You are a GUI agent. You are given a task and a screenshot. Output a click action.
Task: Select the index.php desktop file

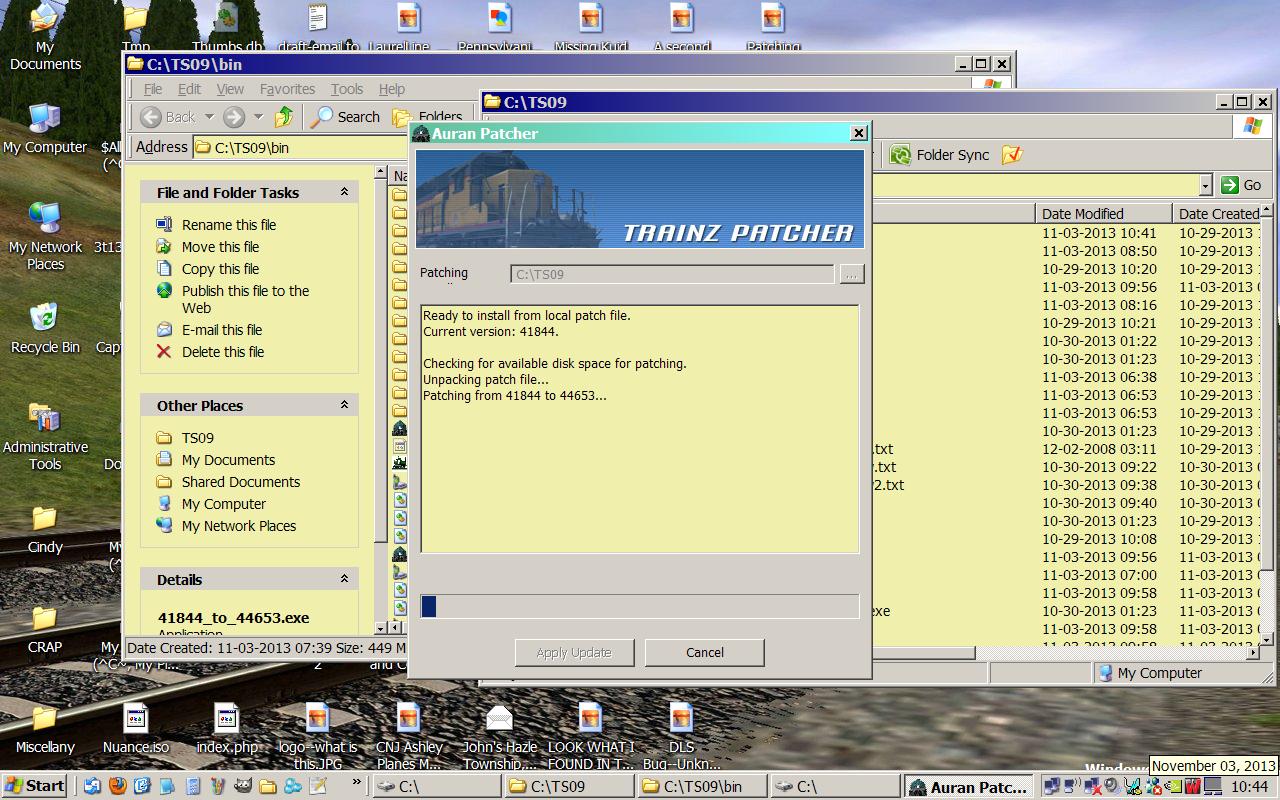(x=227, y=729)
